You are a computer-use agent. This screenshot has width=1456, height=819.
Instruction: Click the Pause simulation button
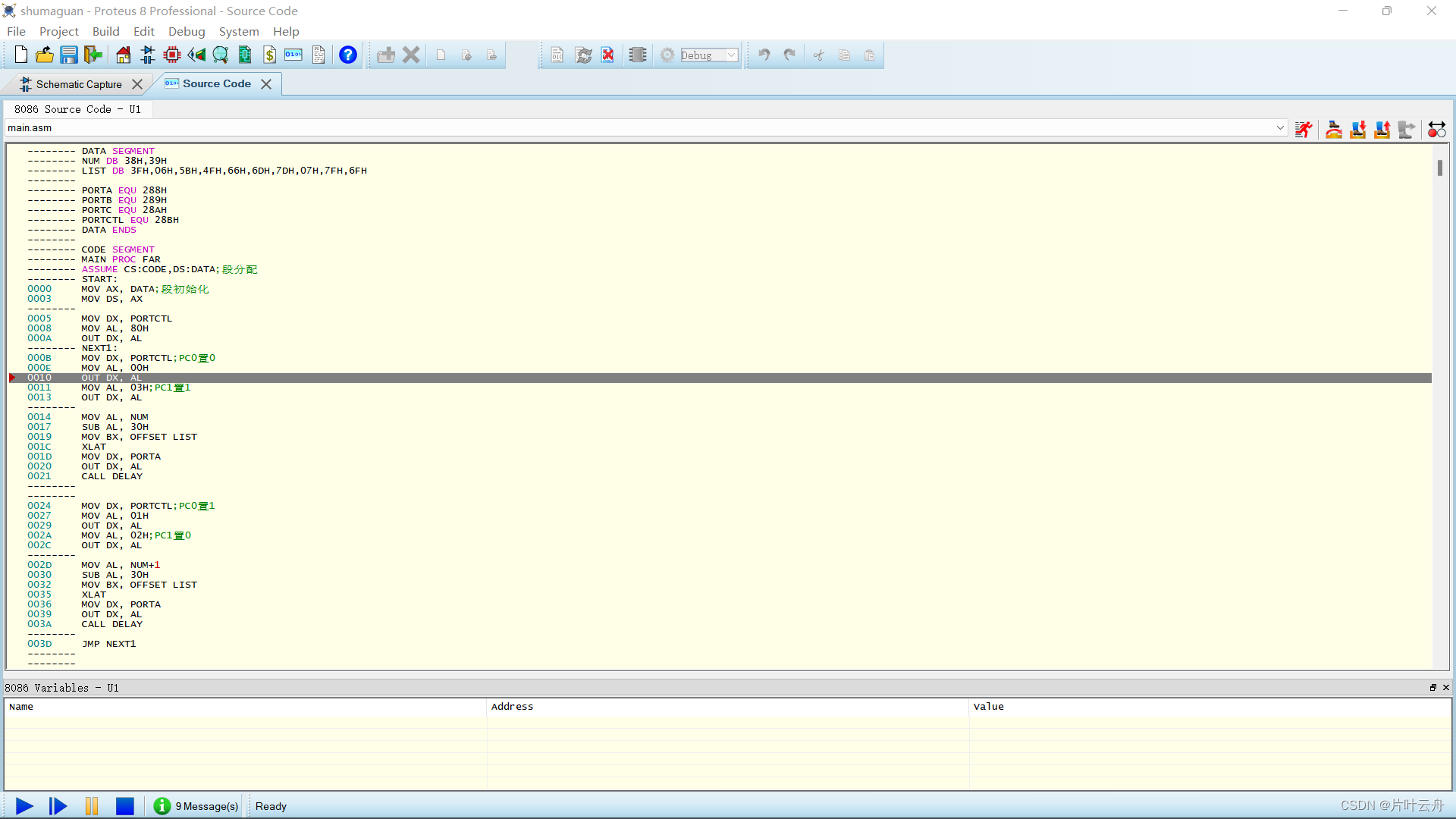coord(91,806)
